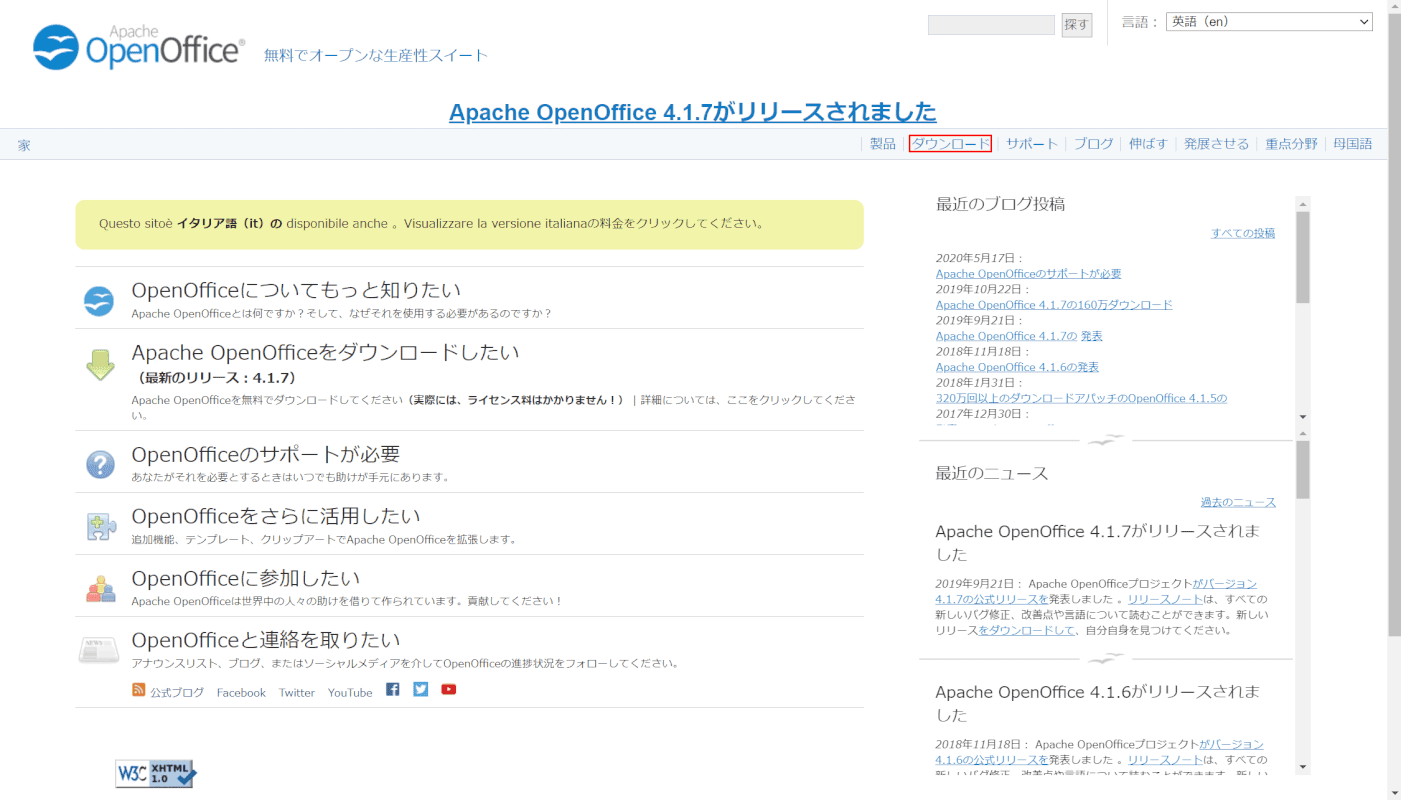Click すべての投稿 link in blog section
The height and width of the screenshot is (800, 1401).
pyautogui.click(x=1243, y=233)
